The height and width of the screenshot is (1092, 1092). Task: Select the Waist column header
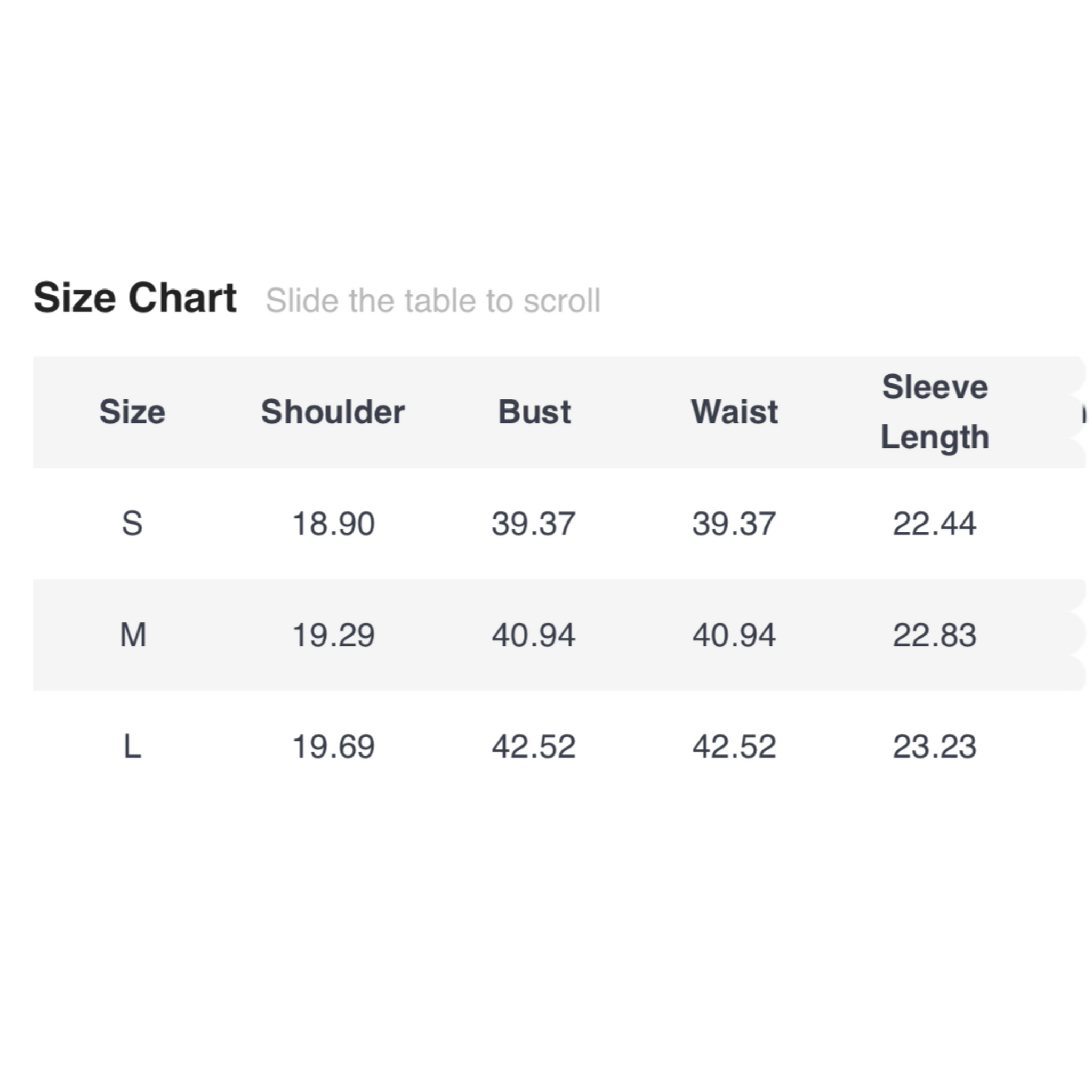tap(734, 412)
